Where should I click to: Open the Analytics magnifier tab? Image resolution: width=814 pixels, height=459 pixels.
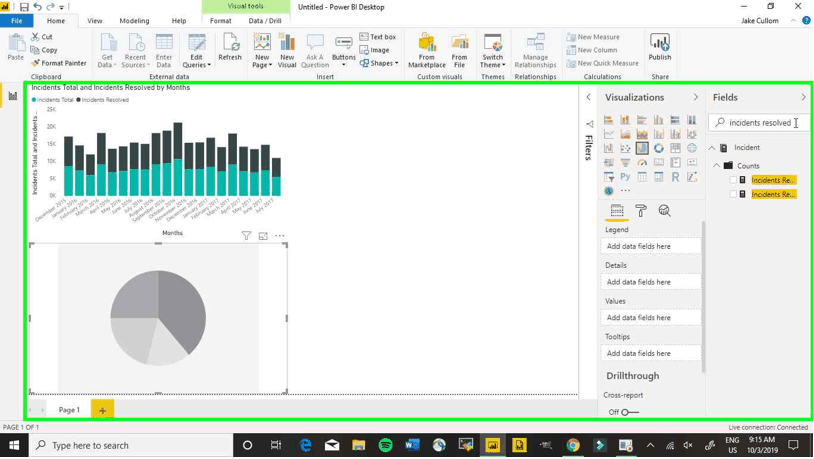pos(664,211)
